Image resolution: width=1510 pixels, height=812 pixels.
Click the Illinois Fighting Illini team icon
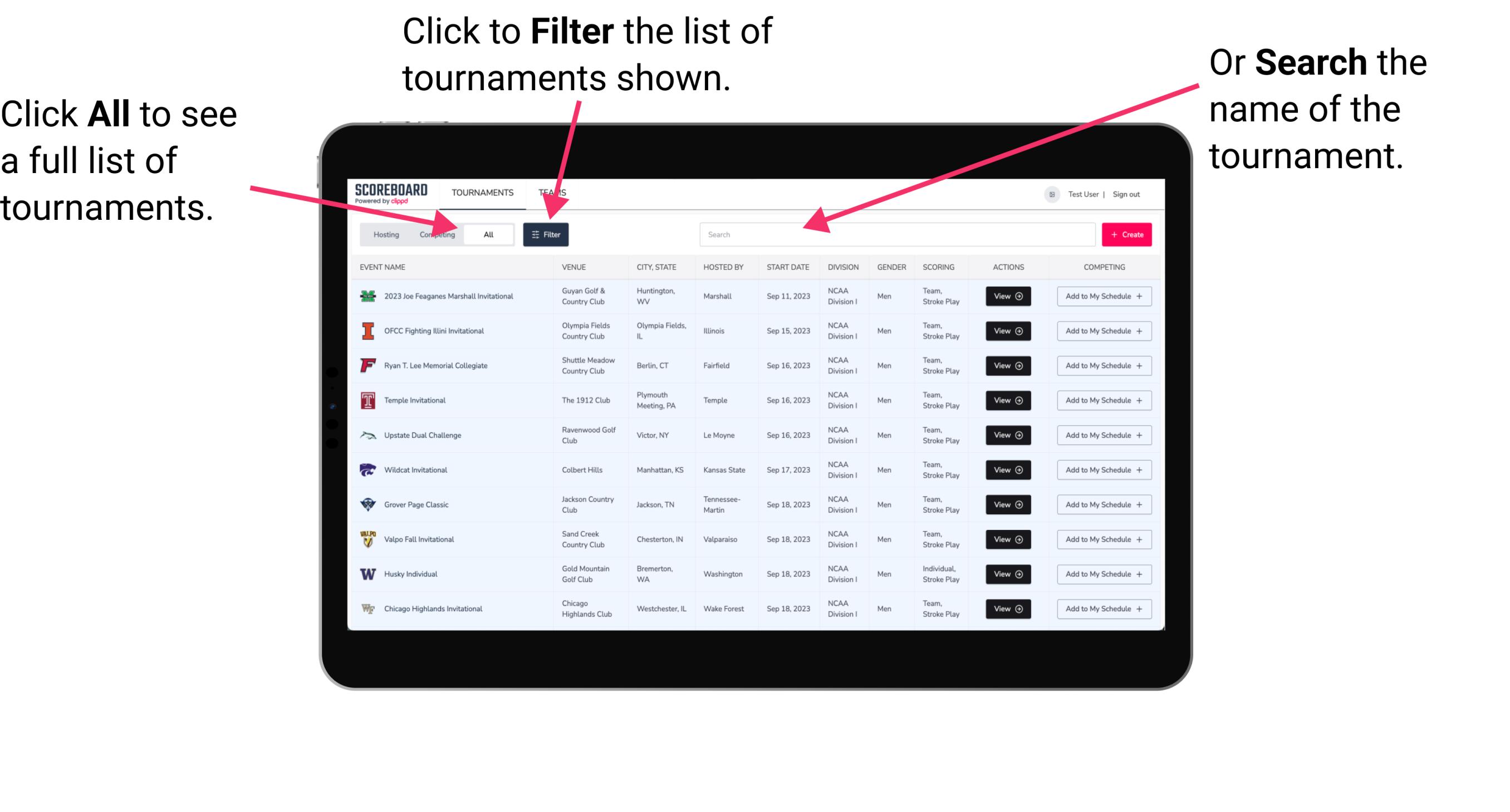point(367,331)
